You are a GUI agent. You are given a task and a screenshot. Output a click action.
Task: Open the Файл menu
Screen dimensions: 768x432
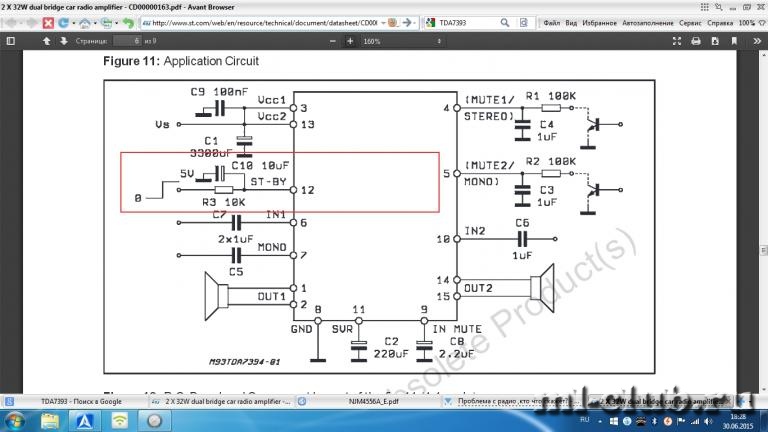552,23
